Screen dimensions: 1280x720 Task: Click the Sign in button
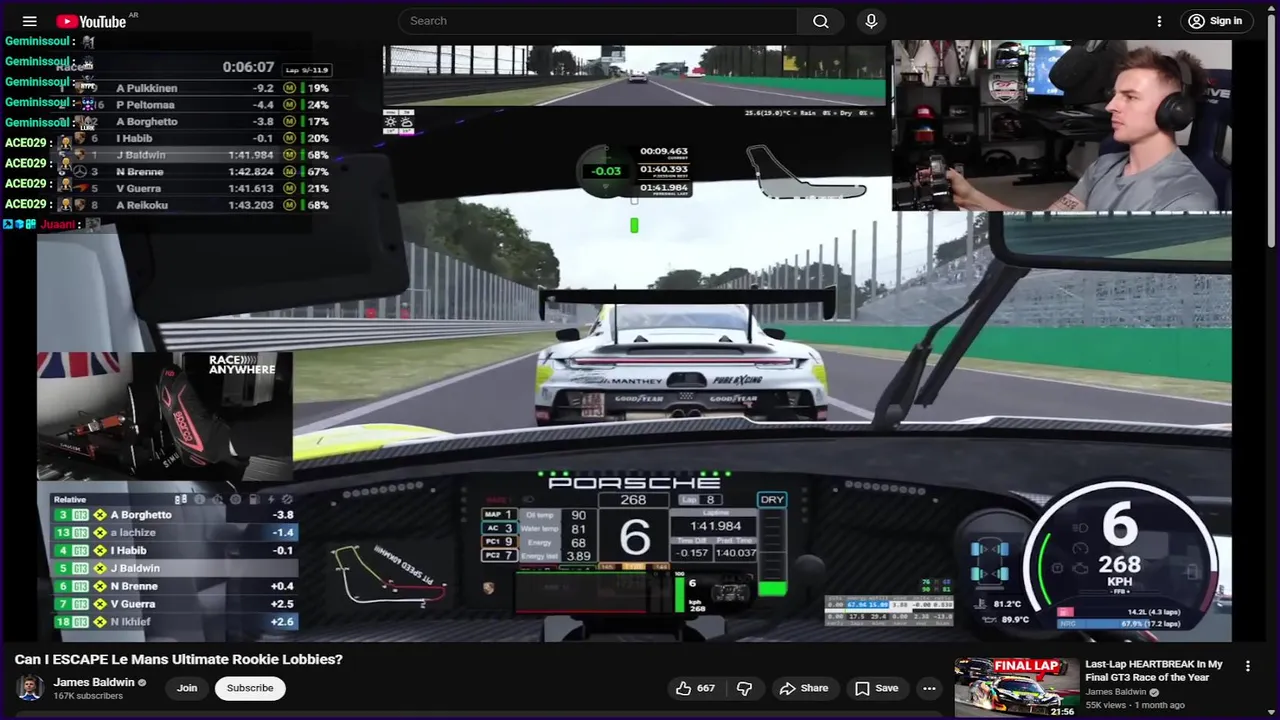coord(1215,21)
